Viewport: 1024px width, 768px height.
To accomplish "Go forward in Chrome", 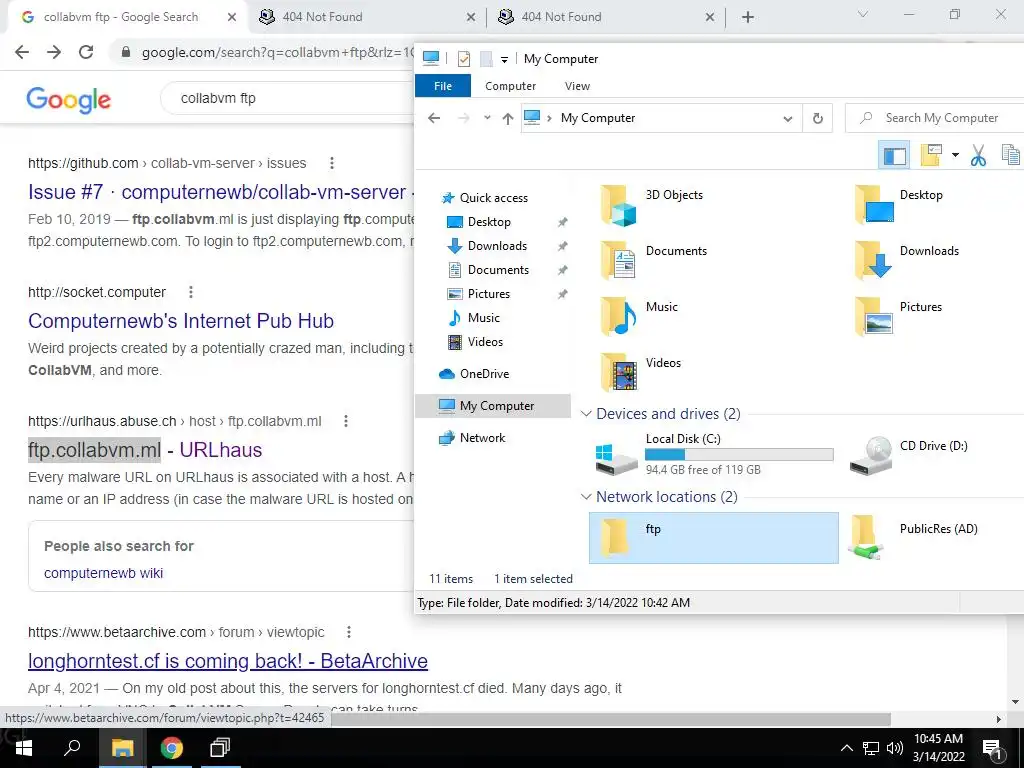I will click(x=54, y=52).
